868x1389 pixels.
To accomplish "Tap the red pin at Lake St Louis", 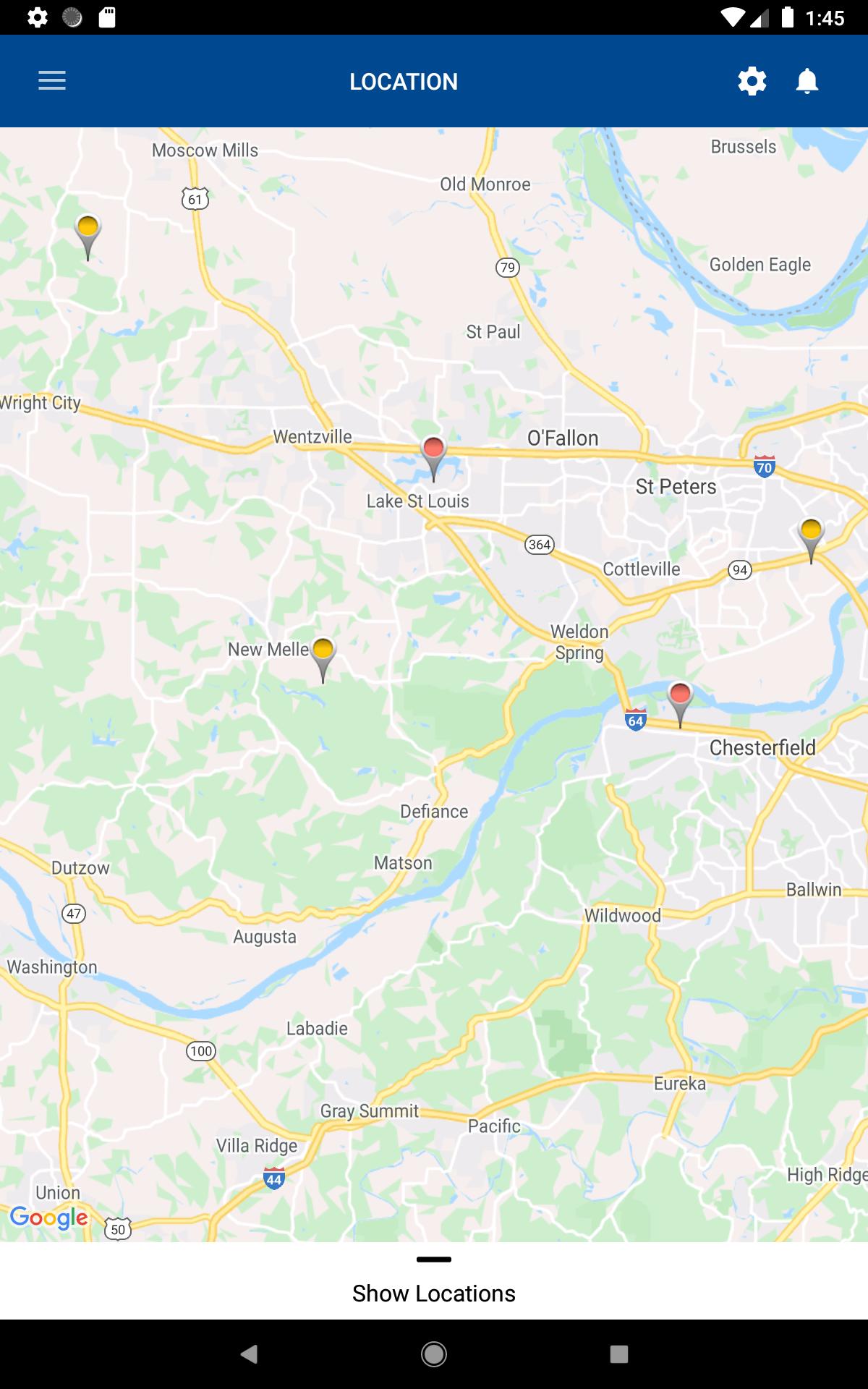I will pos(433,458).
